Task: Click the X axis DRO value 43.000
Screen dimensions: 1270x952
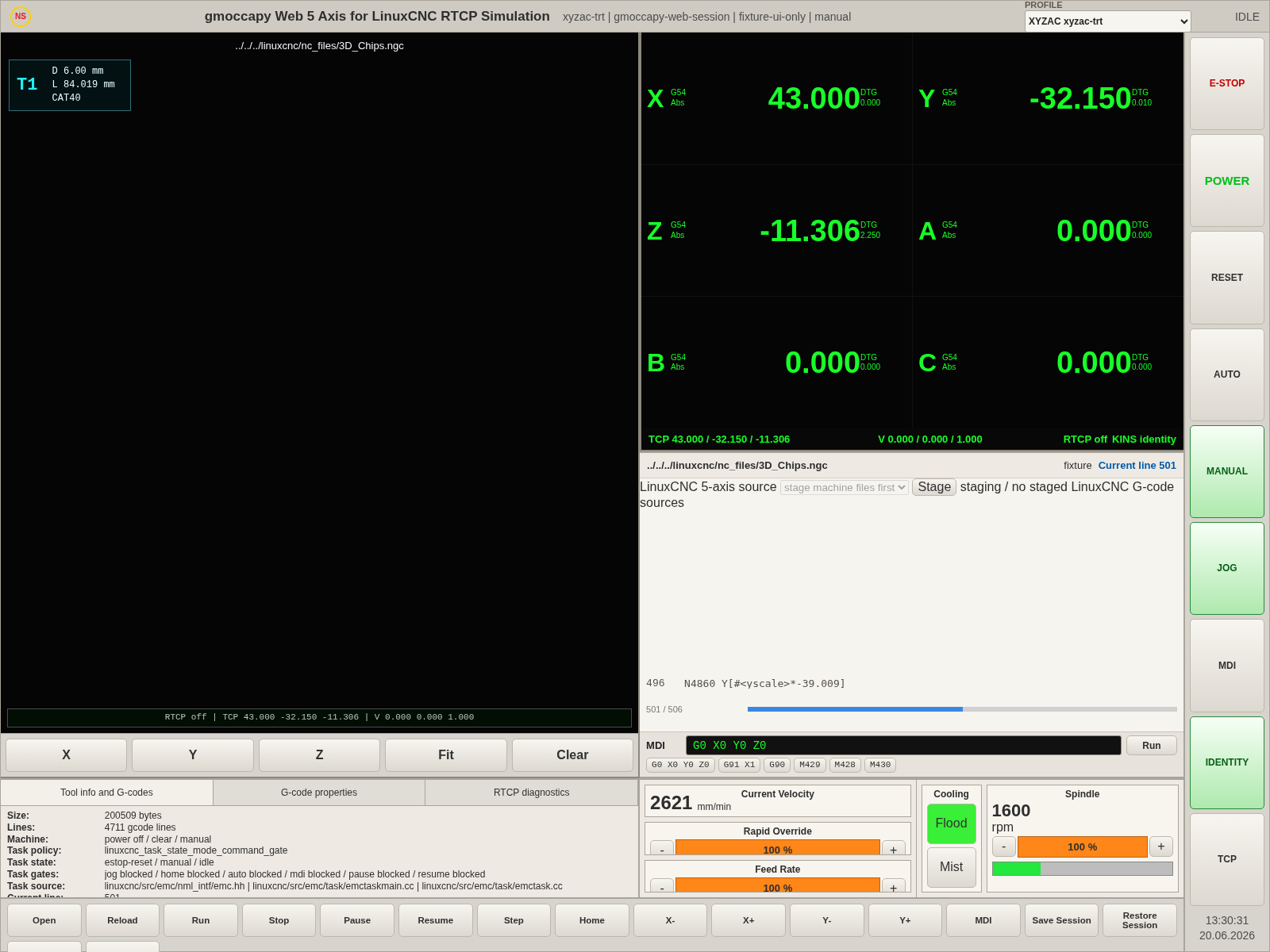Action: [814, 98]
